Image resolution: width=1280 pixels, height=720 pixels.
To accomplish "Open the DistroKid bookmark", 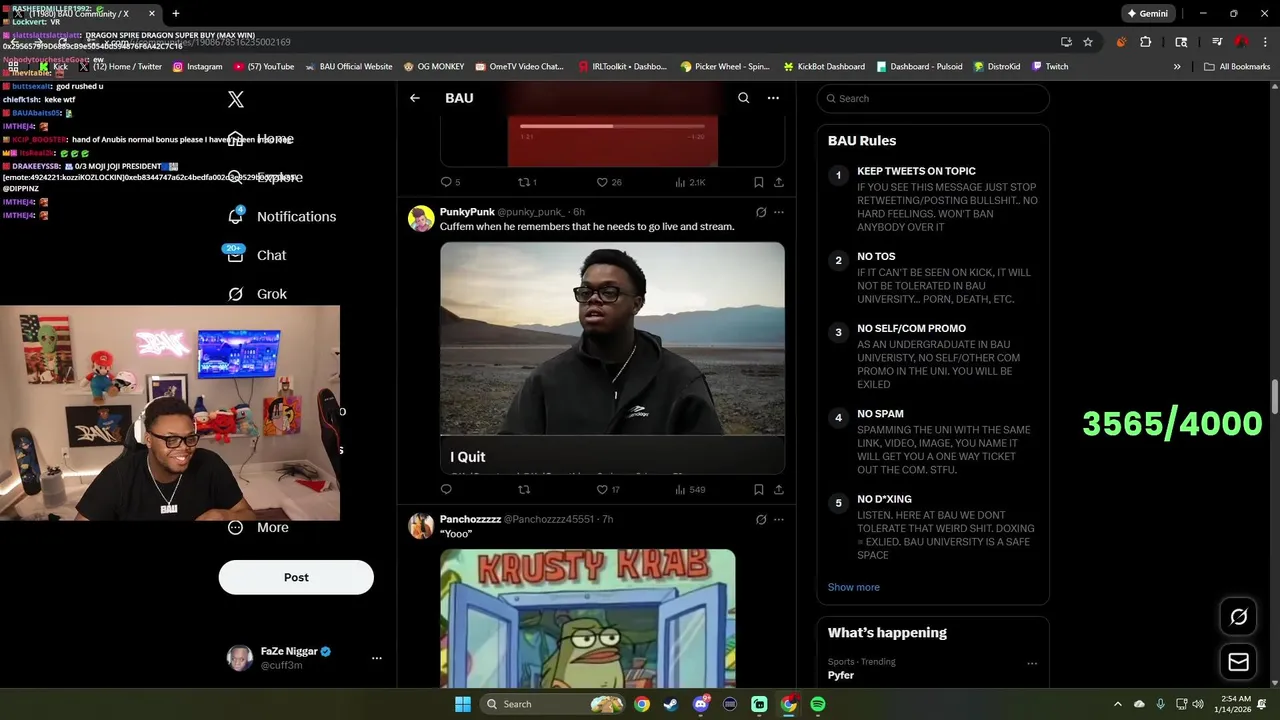I will point(997,66).
